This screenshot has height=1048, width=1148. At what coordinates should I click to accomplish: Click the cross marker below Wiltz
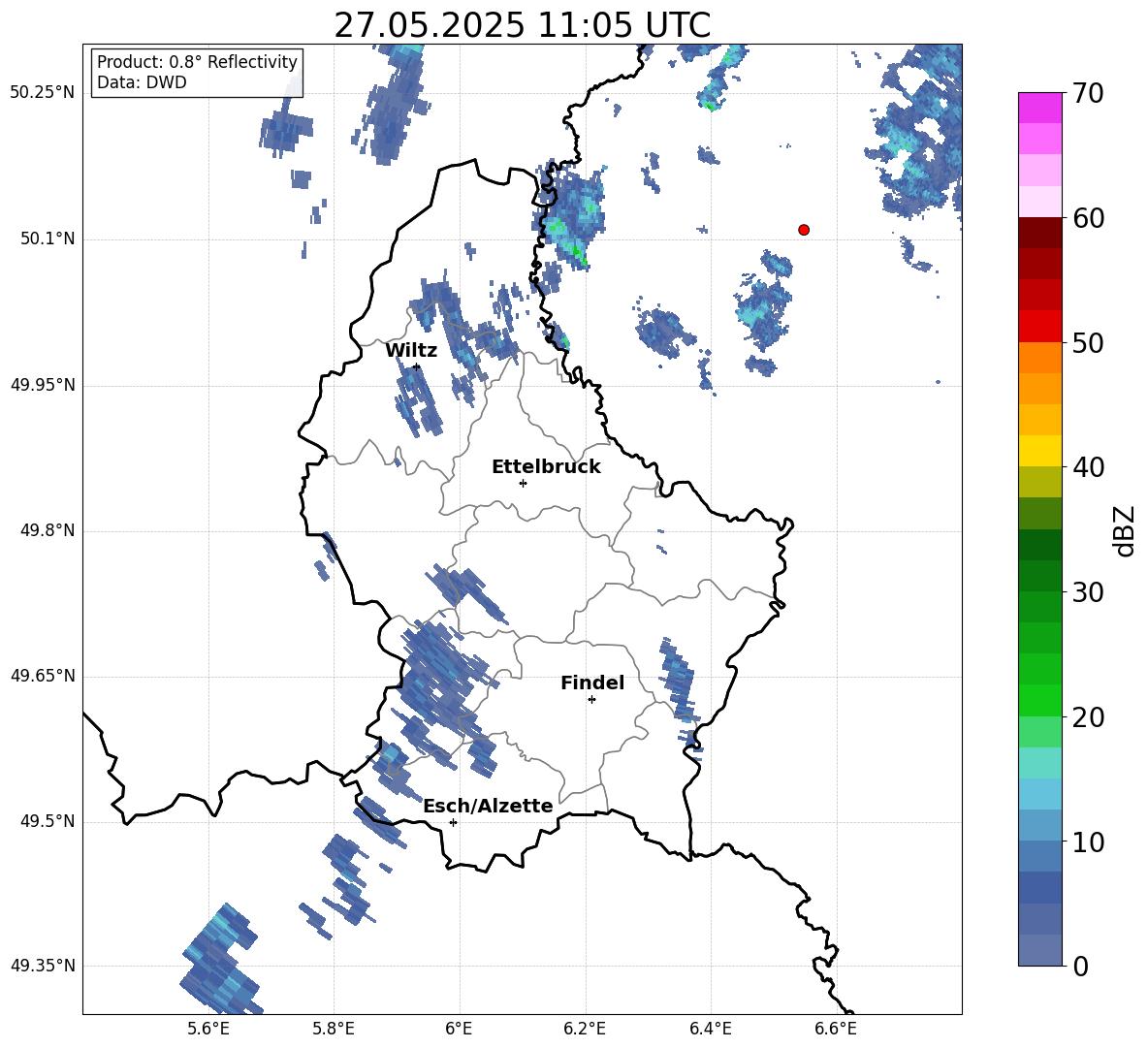(x=417, y=366)
